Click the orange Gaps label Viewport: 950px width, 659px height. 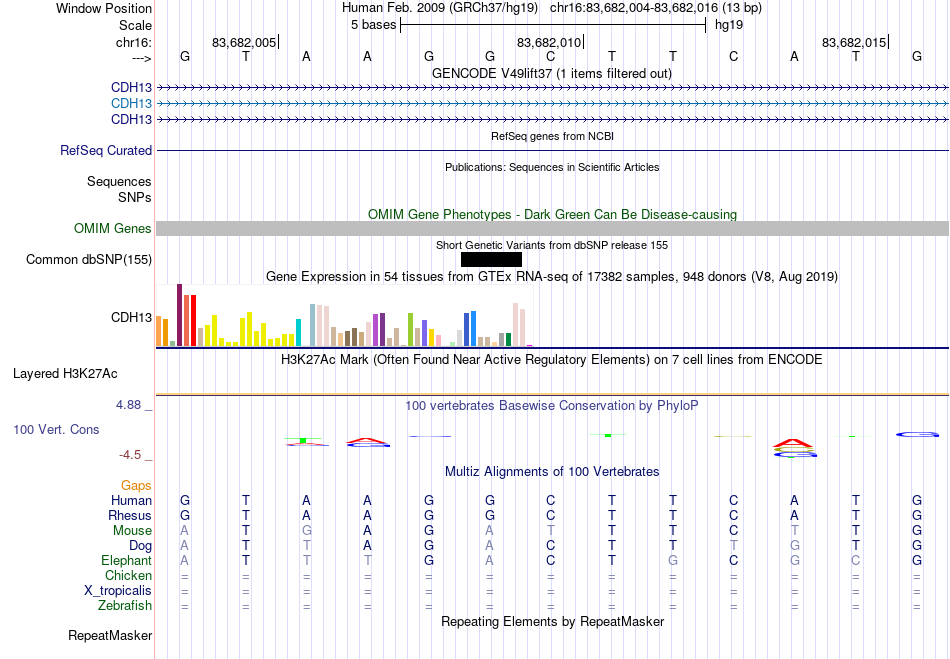coord(136,486)
